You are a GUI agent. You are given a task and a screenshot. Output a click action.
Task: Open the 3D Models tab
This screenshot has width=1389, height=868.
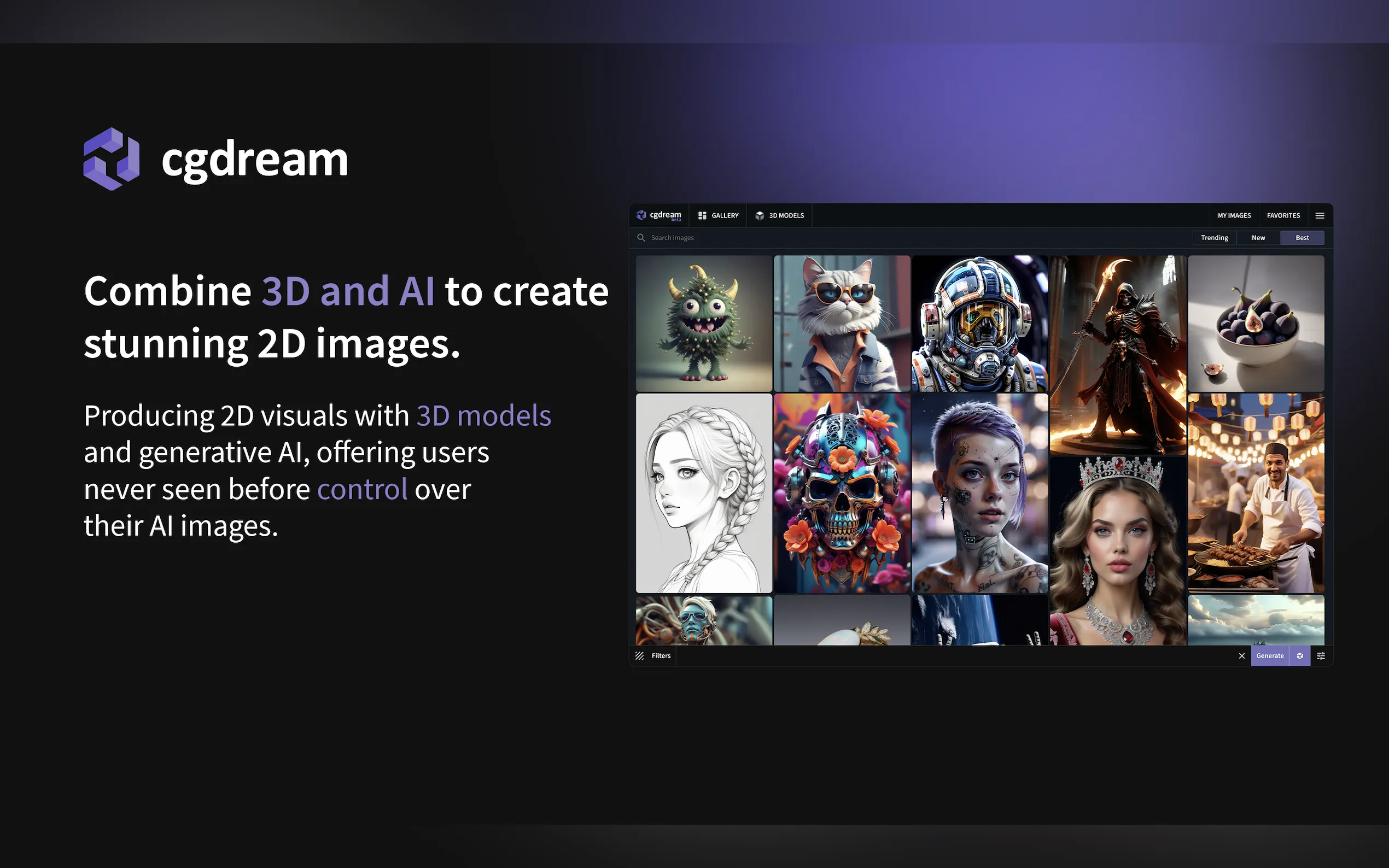pos(779,215)
